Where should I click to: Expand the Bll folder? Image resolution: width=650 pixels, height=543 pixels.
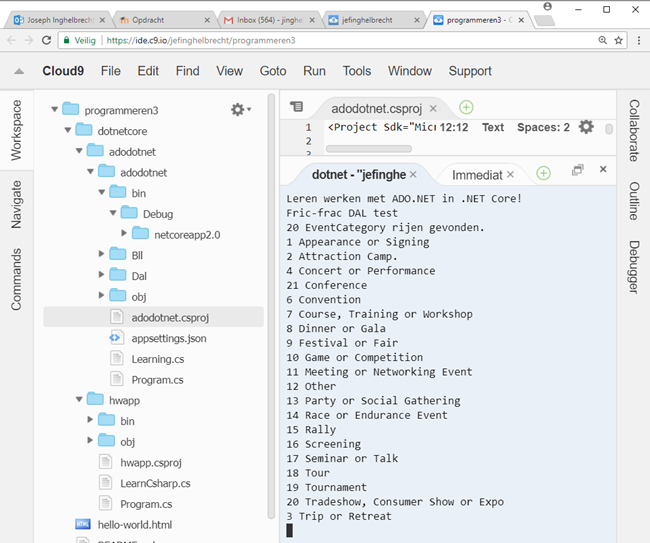[102, 253]
